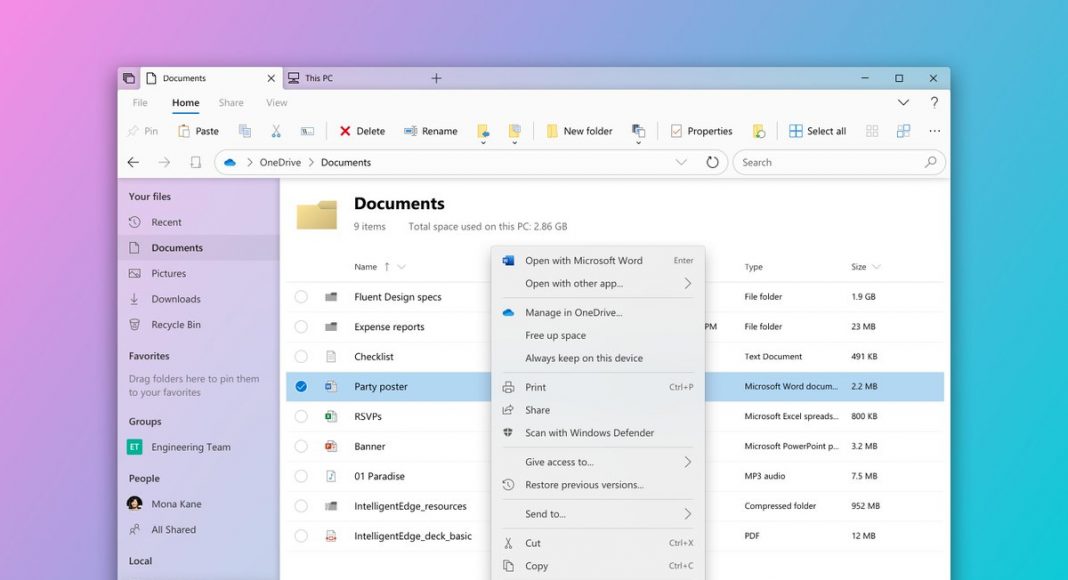Choose Always keep on this device
Viewport: 1068px width, 580px height.
coord(598,358)
